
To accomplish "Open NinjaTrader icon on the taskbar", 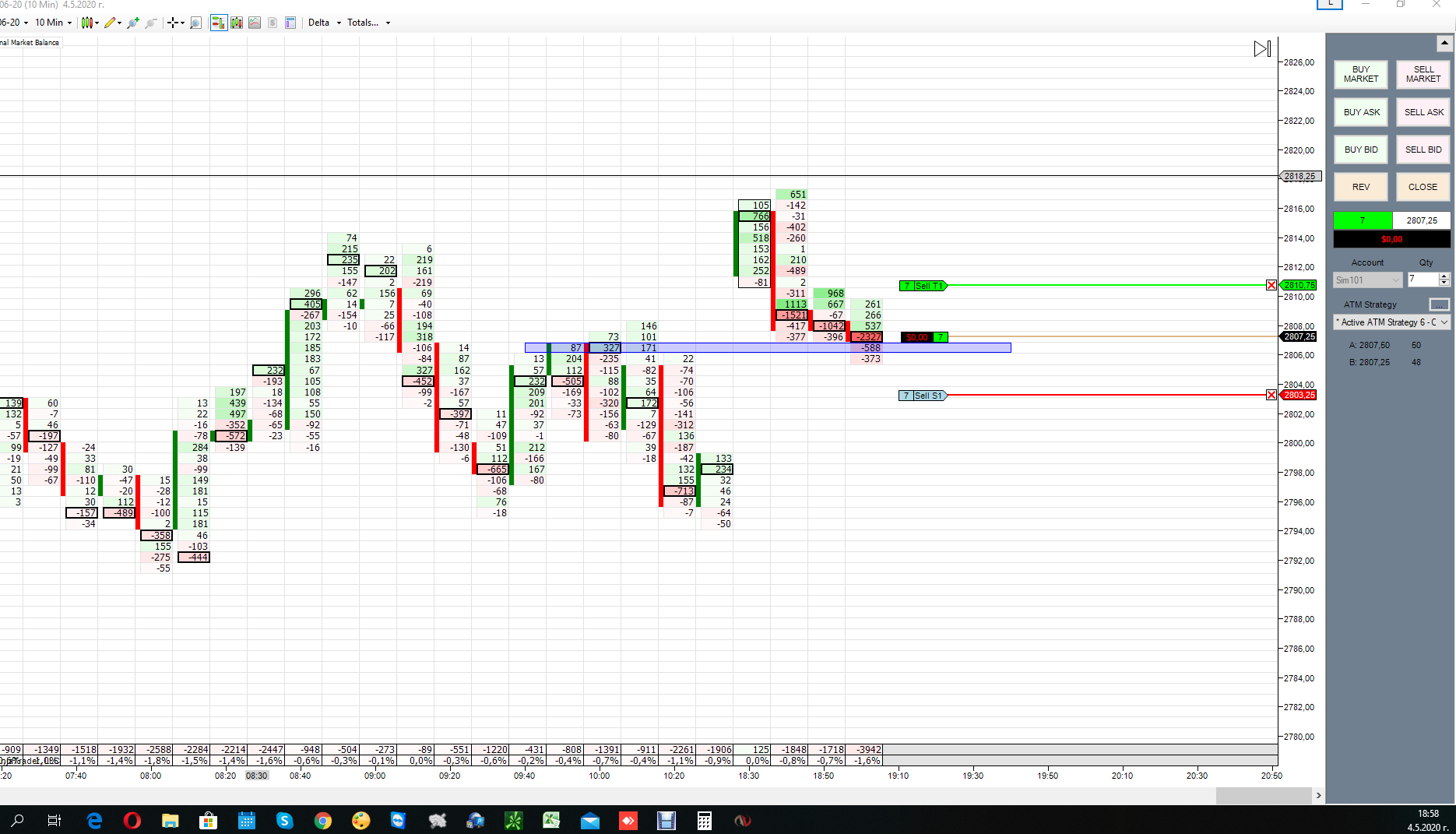I will pyautogui.click(x=742, y=820).
